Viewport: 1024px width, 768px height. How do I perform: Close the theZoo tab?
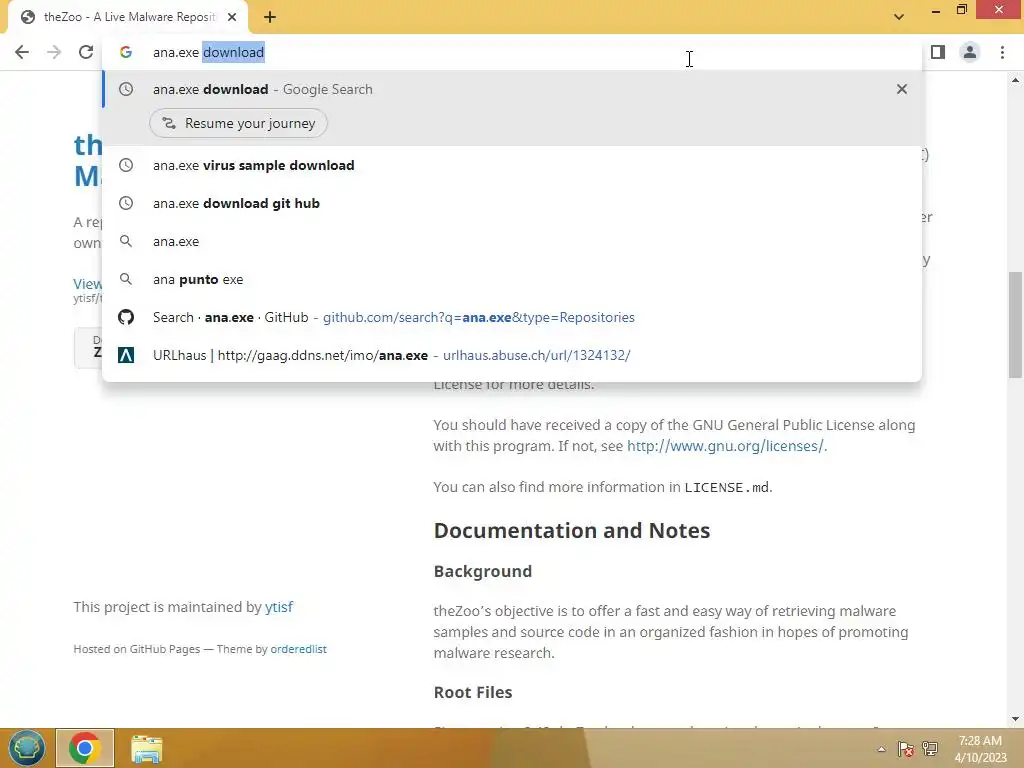click(x=232, y=17)
